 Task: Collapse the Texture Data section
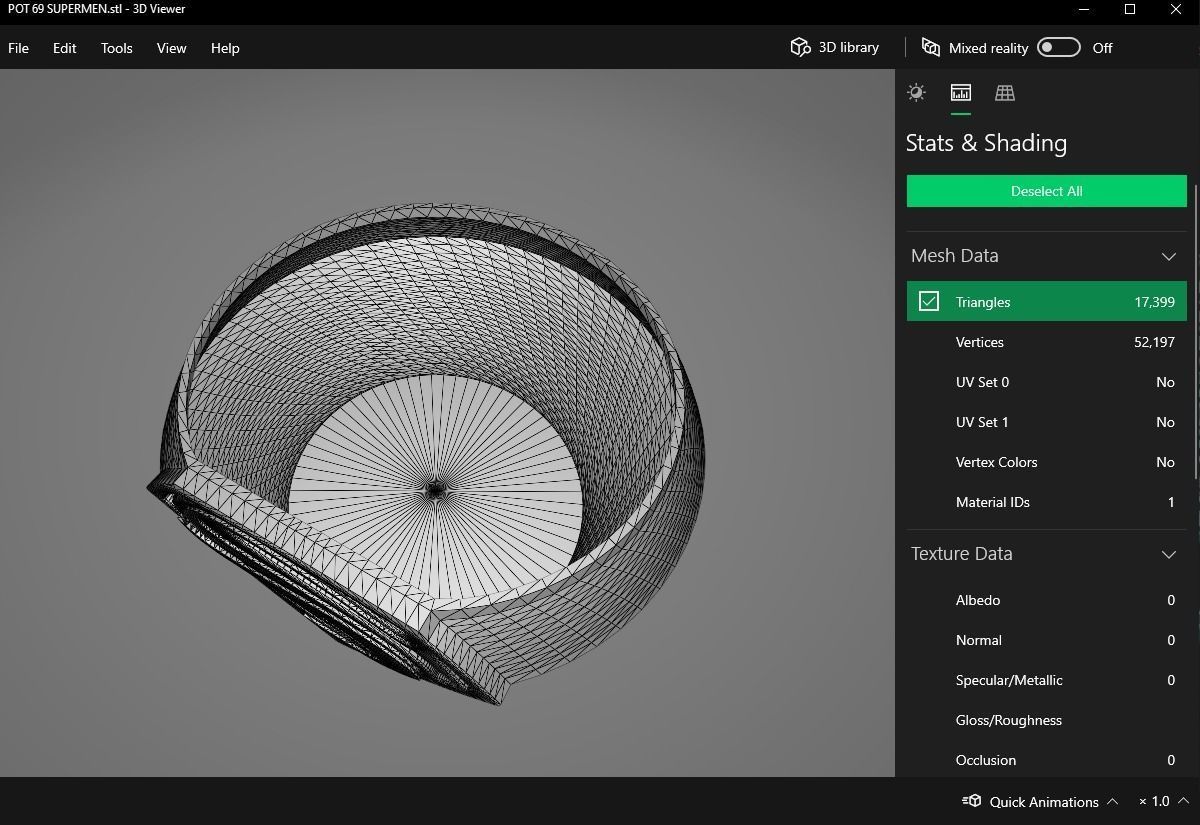pos(1168,554)
